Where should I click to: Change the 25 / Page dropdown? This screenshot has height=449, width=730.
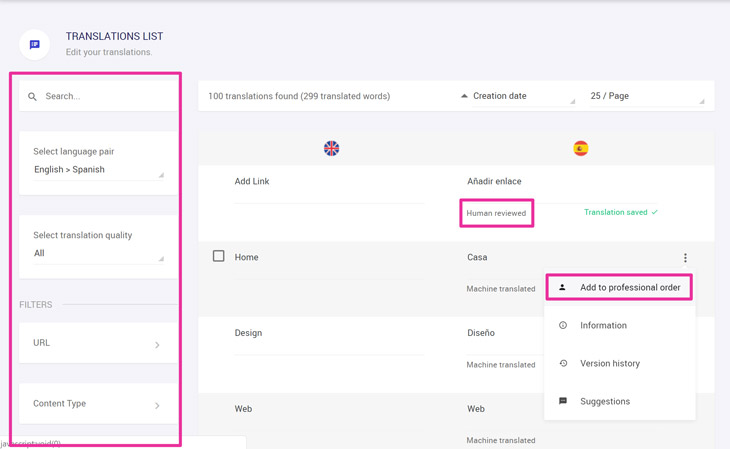pos(647,96)
